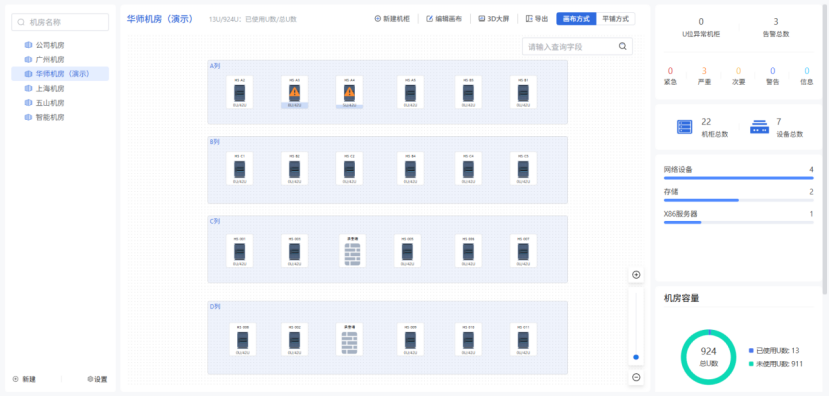Click the 新建机柜 plus icon
The width and height of the screenshot is (829, 396).
377,19
